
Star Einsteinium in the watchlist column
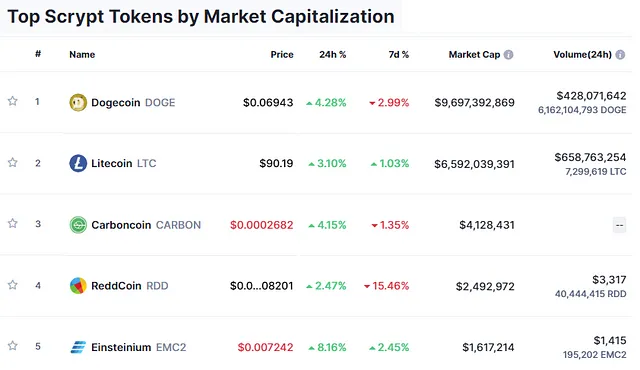(13, 346)
